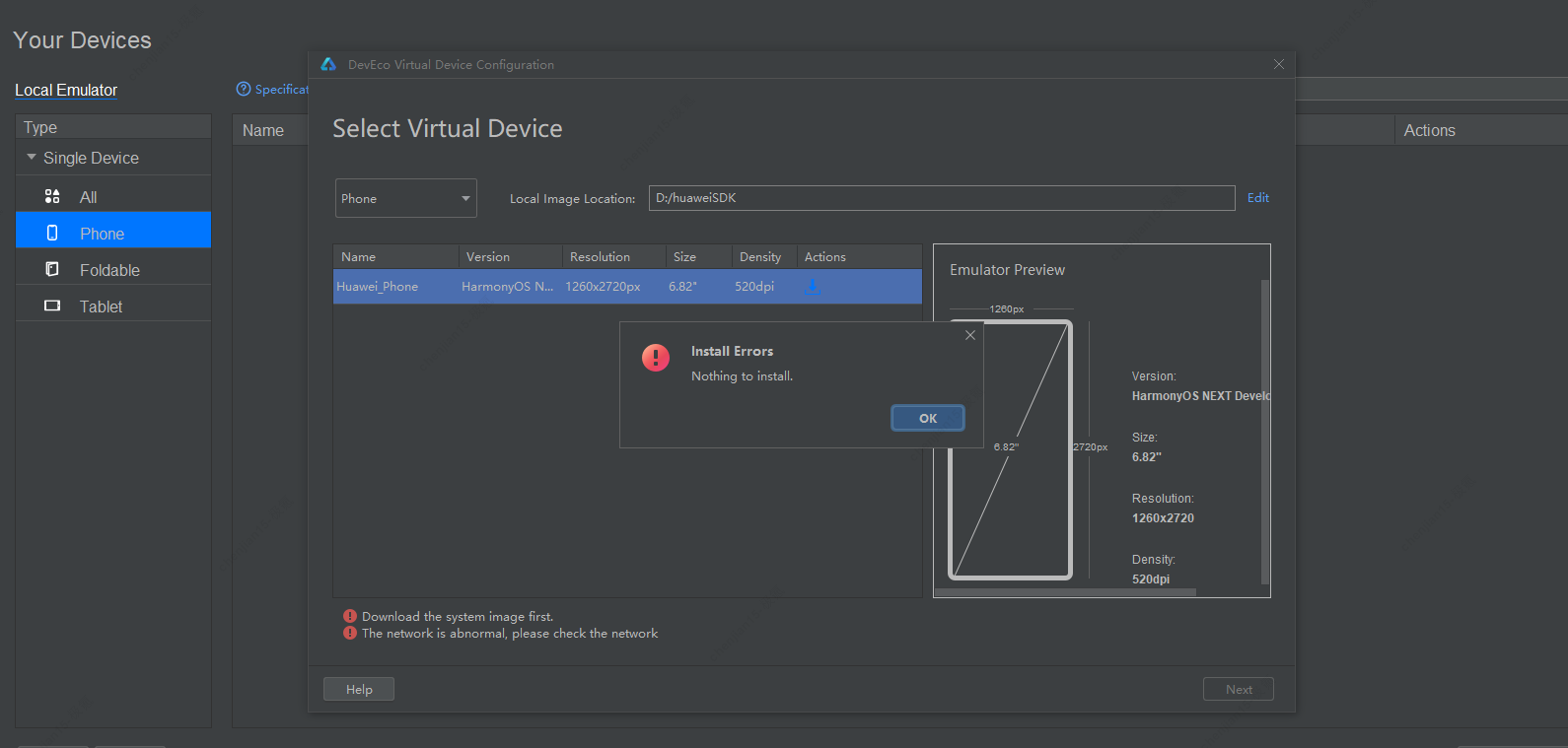
Task: Click the Specification help icon
Action: (x=244, y=89)
